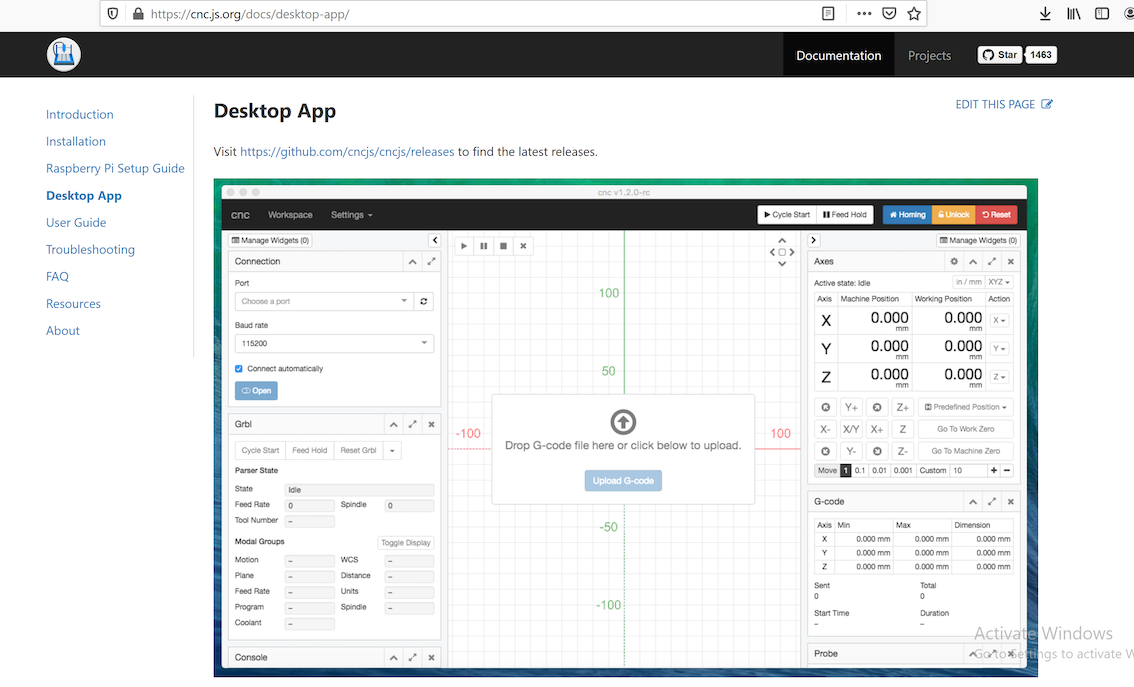Open the Predefined Position dropdown
The image size is (1134, 687).
(x=965, y=407)
